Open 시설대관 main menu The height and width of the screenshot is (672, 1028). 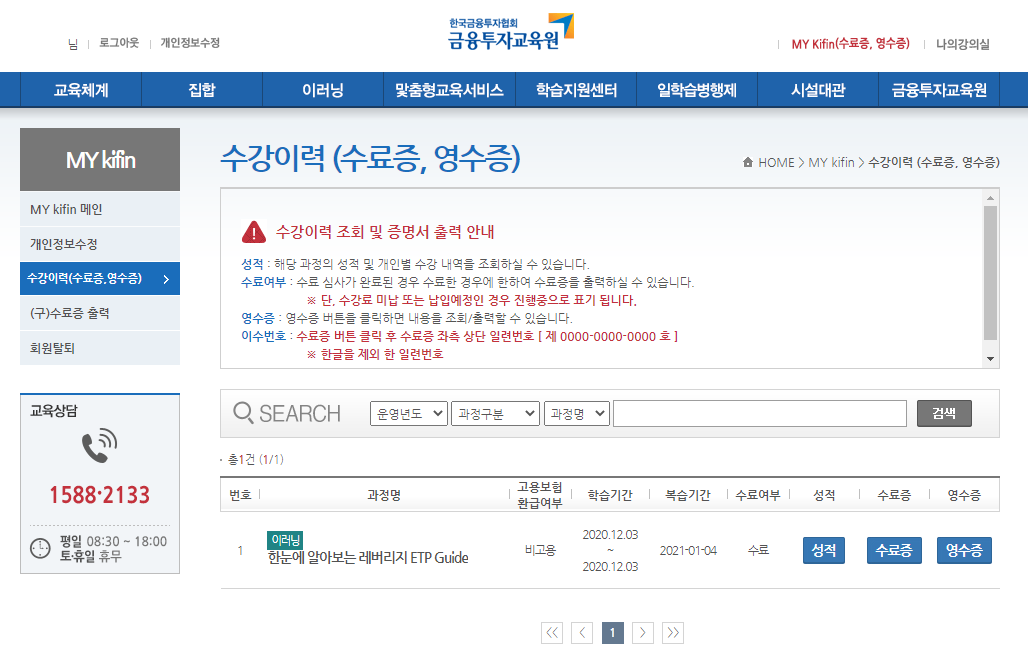tap(818, 90)
